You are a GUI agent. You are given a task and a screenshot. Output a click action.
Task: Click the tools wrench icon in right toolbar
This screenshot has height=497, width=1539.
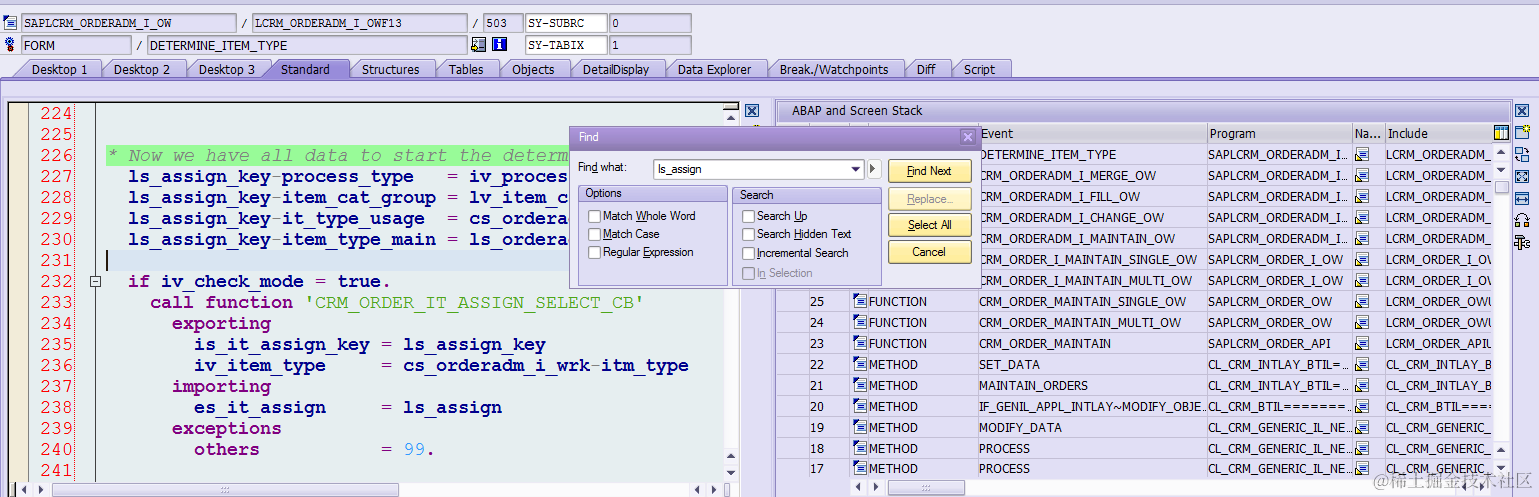point(1522,242)
